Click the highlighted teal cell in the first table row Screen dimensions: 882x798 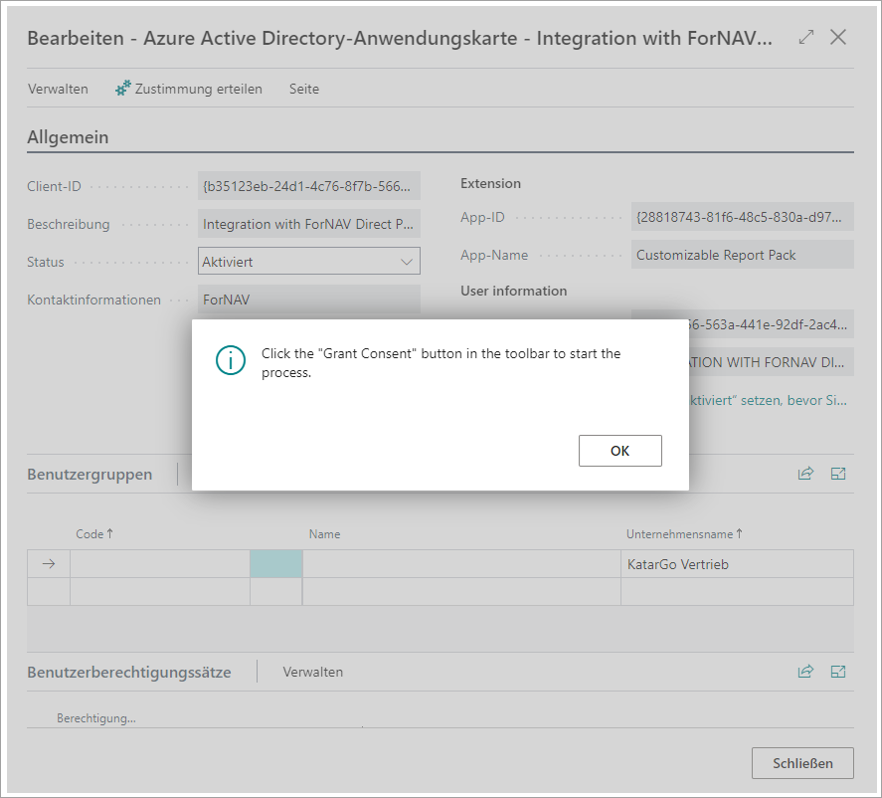(x=276, y=564)
